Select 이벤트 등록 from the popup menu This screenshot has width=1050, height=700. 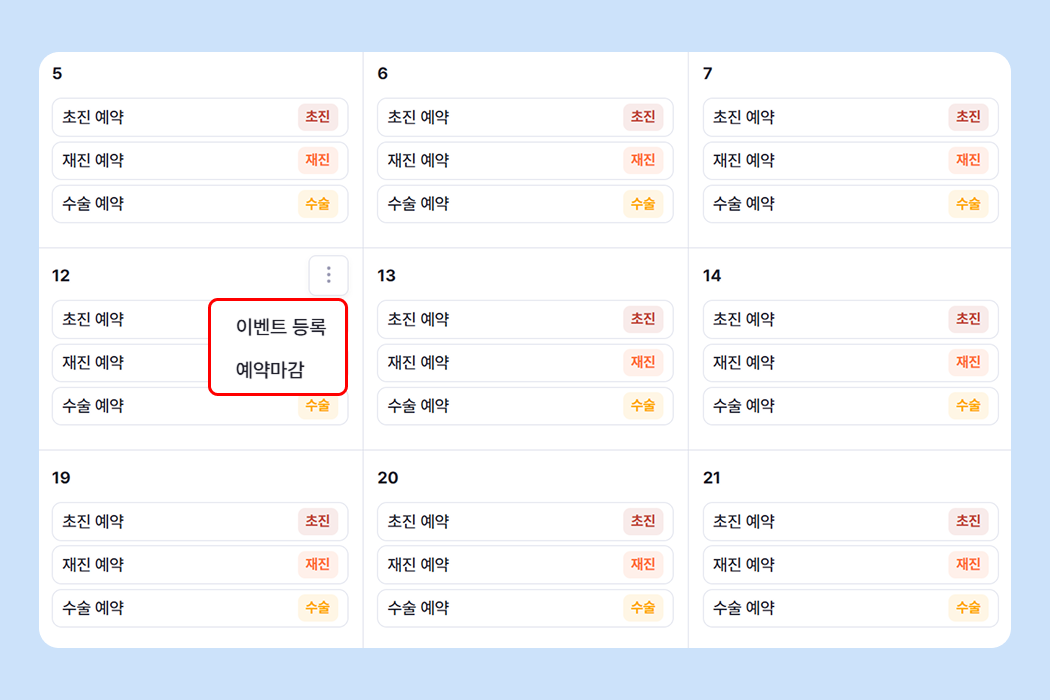280,327
